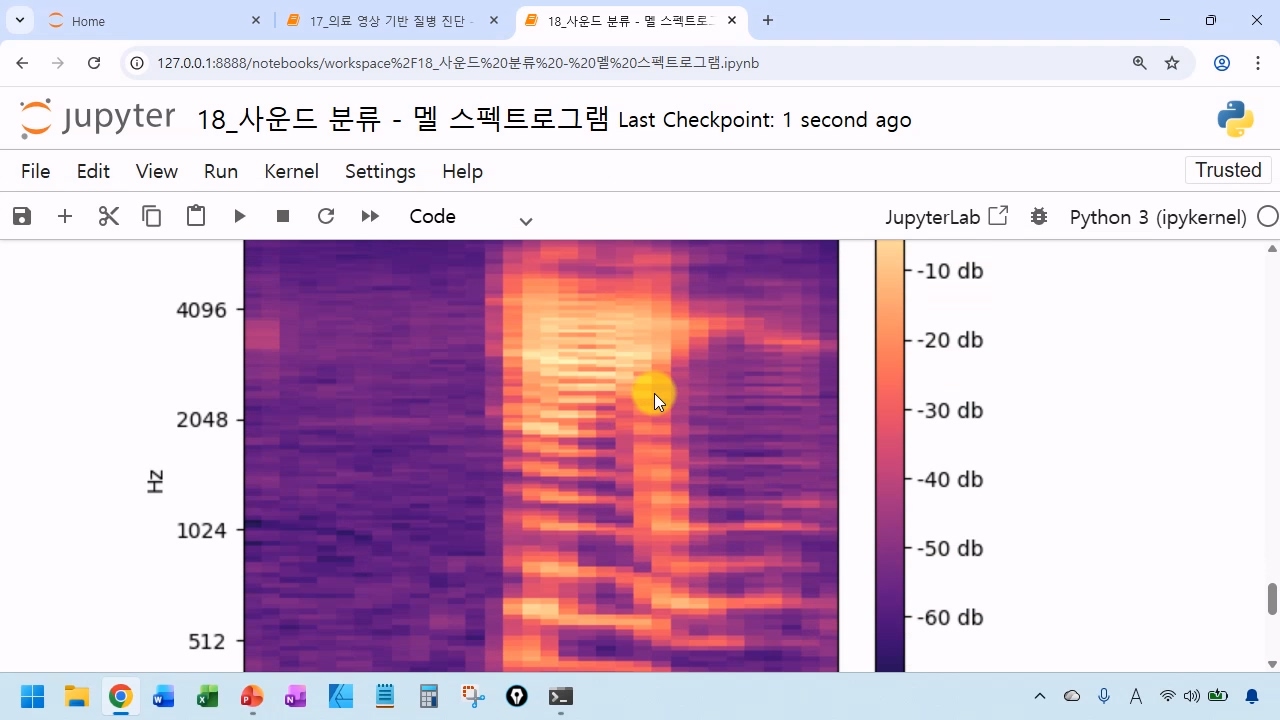Switch to the Home browser tab

(x=150, y=21)
